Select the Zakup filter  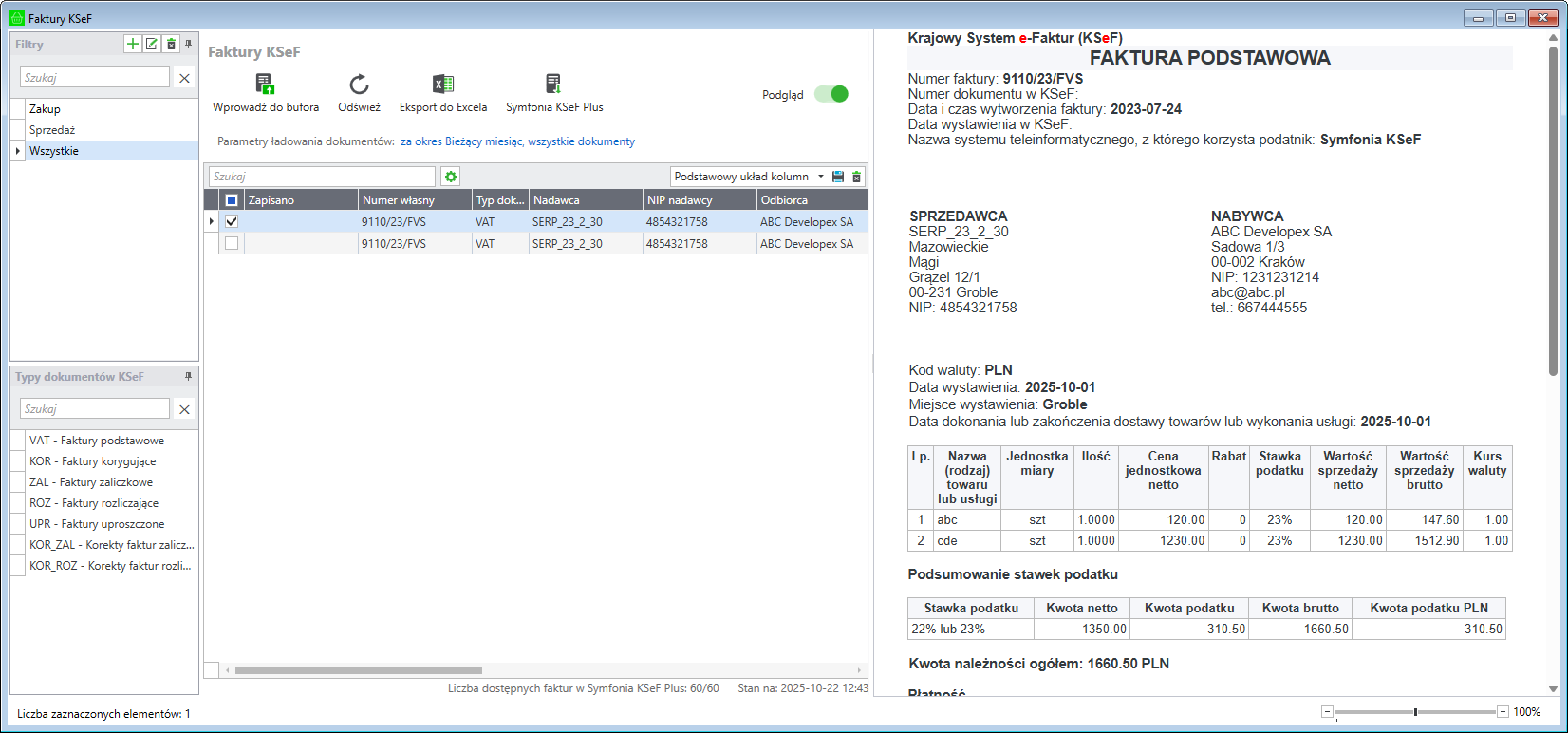tap(45, 109)
